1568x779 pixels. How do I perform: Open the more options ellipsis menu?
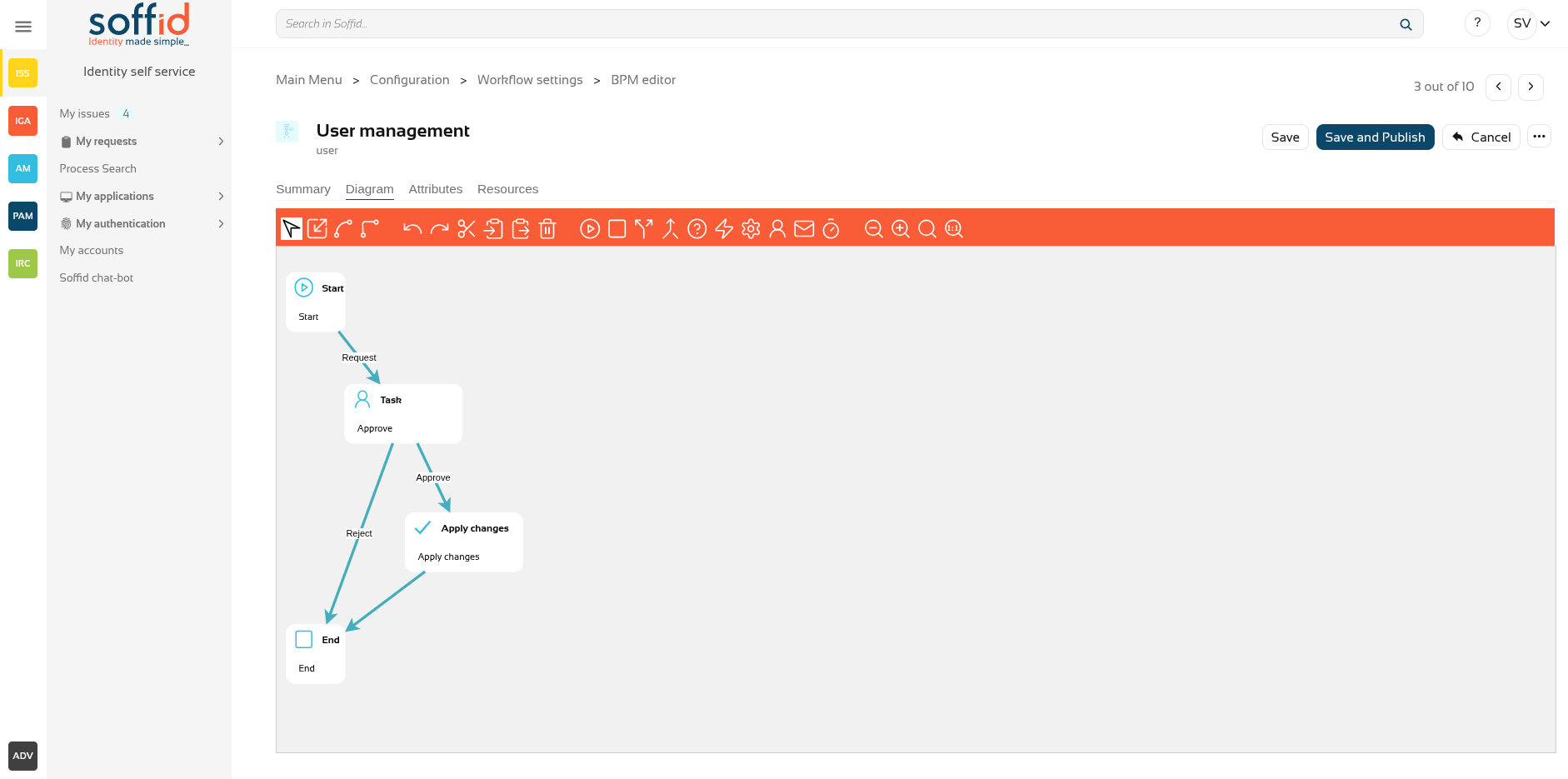pyautogui.click(x=1539, y=137)
